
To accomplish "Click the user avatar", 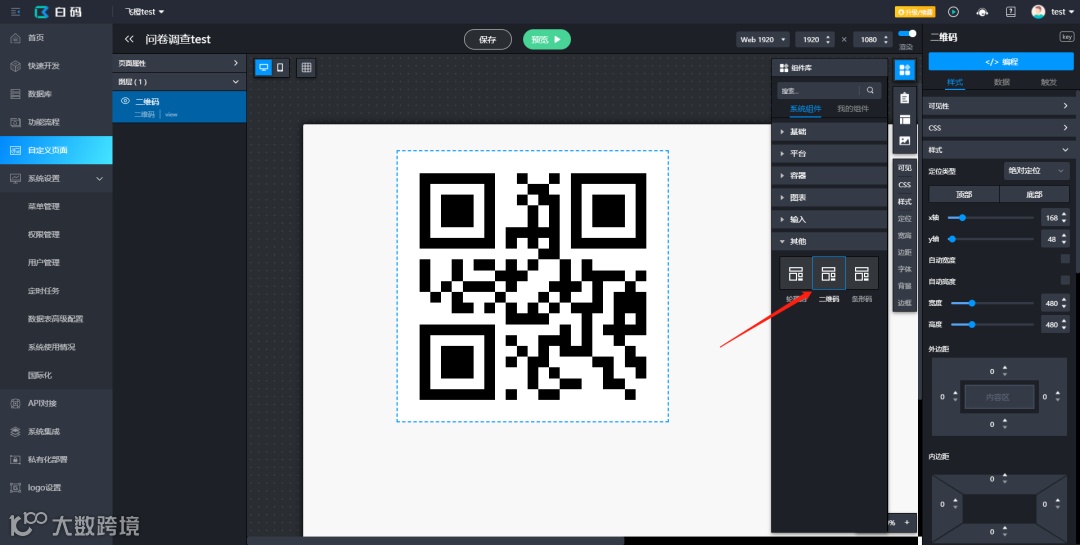I will point(1038,12).
